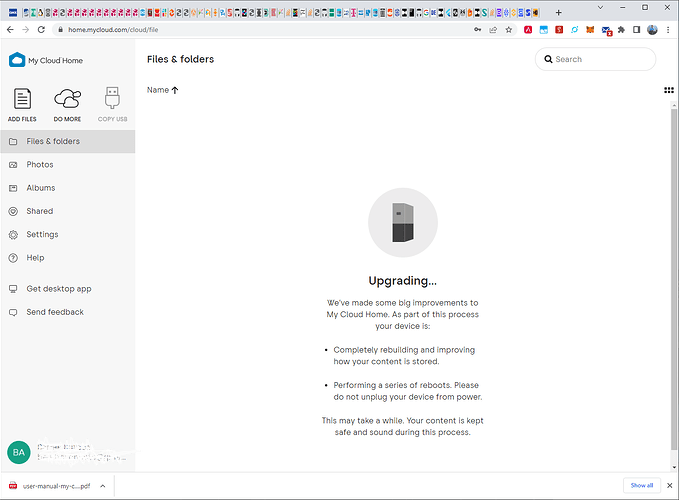Image resolution: width=679 pixels, height=500 pixels.
Task: Open the MetaMask fox extension
Action: (x=590, y=29)
